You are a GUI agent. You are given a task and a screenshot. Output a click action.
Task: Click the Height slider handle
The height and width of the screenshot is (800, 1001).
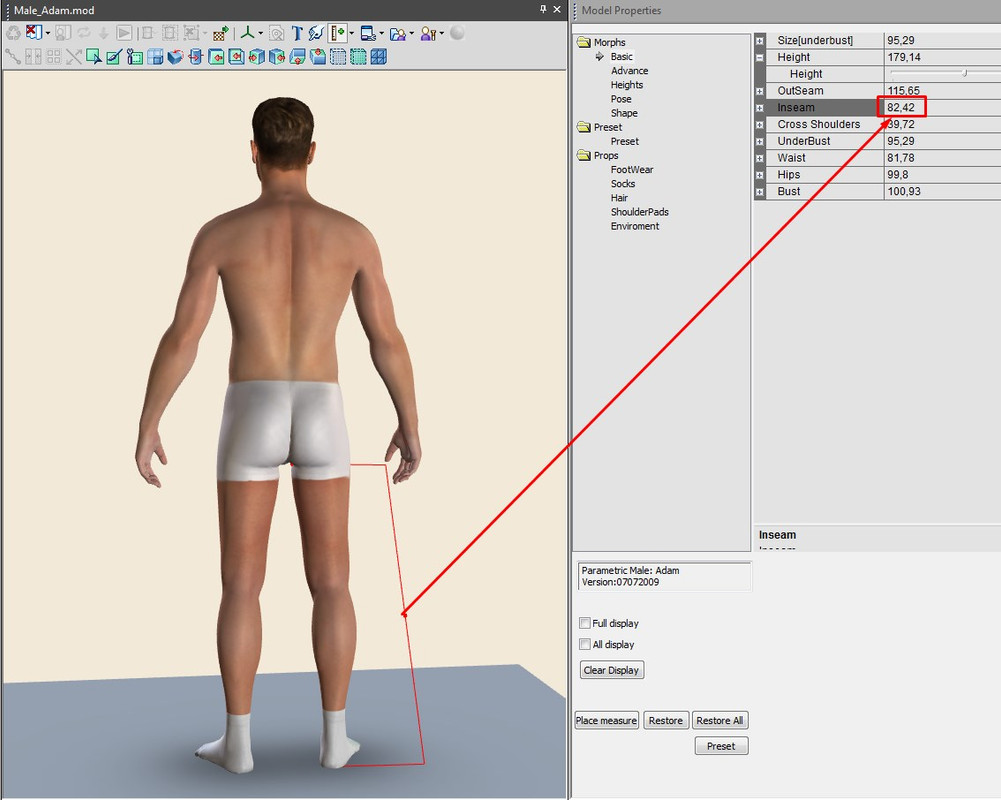965,73
